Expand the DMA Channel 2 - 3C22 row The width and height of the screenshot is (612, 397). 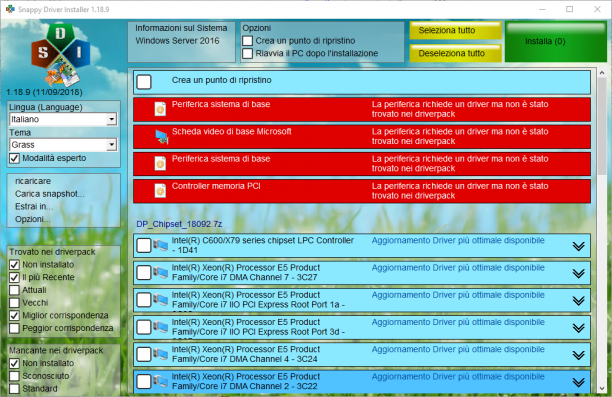click(x=578, y=382)
